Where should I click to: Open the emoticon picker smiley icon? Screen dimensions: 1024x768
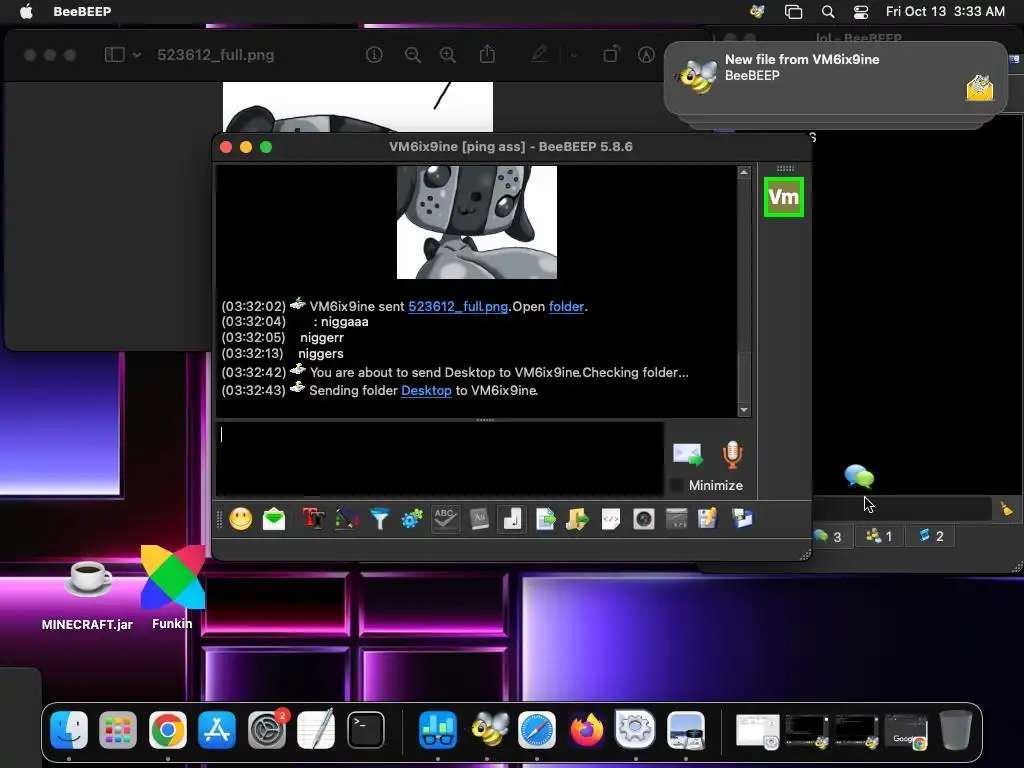pyautogui.click(x=240, y=519)
